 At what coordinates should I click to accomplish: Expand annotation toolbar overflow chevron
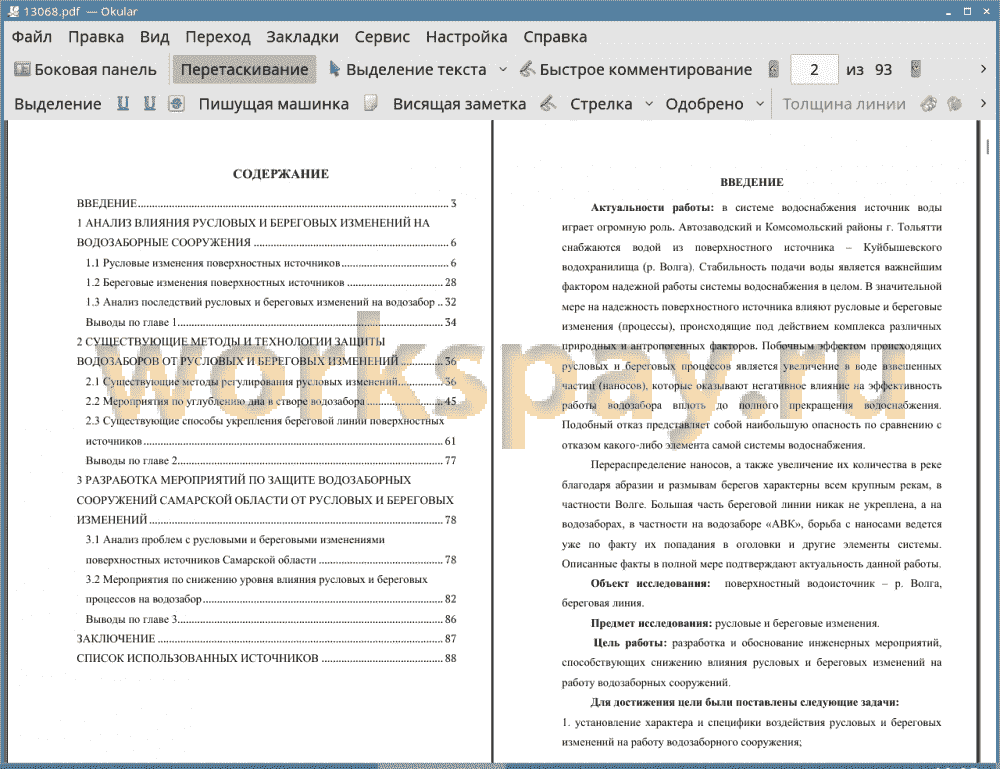[x=983, y=103]
